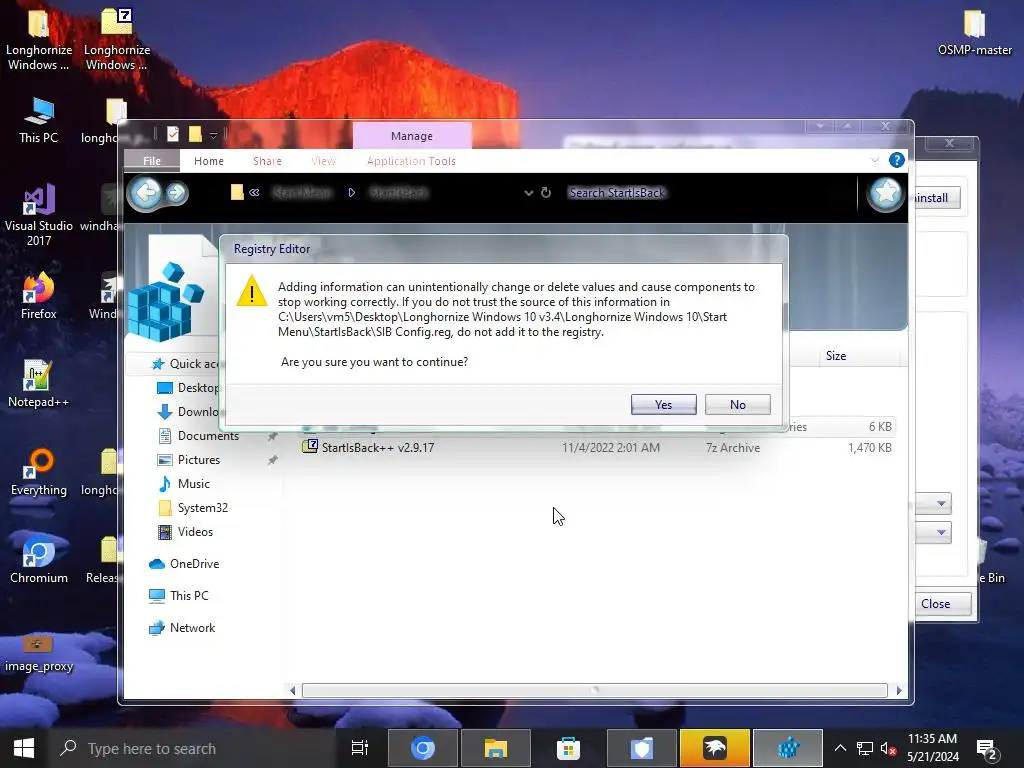Click volume icon in system tray
This screenshot has height=768, width=1024.
click(x=888, y=748)
